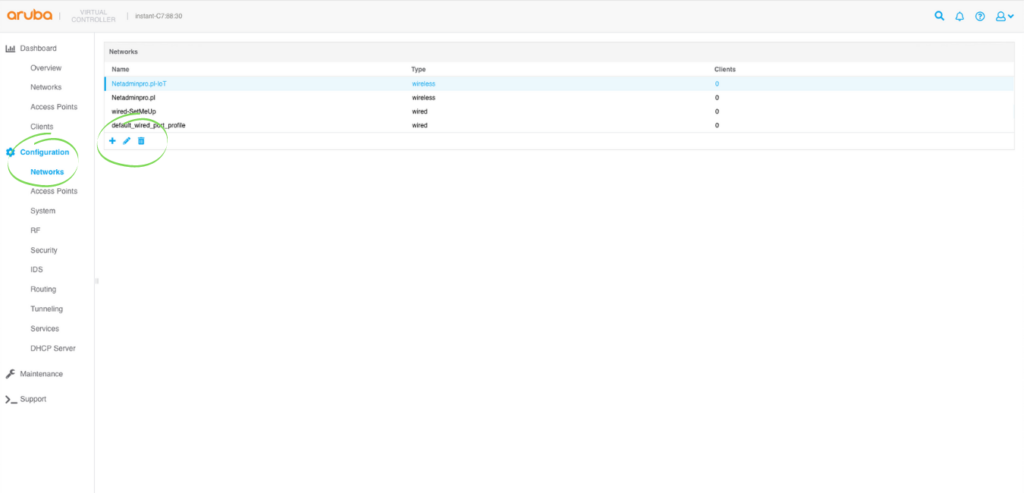Expand the Maintenance section

[x=41, y=374]
